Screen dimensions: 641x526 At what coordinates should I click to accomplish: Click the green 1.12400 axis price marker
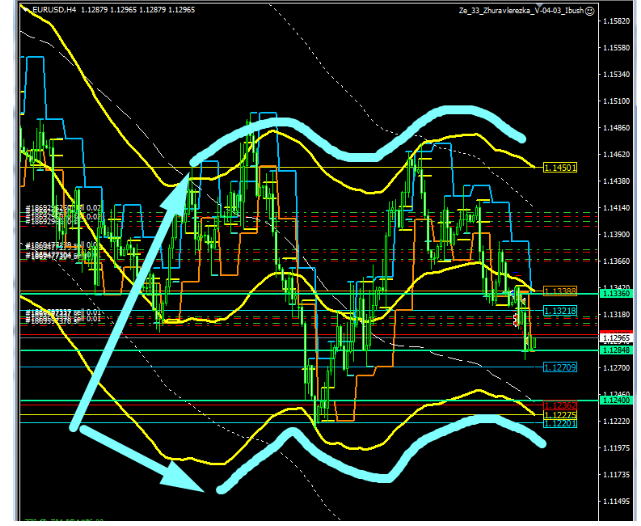pos(616,400)
